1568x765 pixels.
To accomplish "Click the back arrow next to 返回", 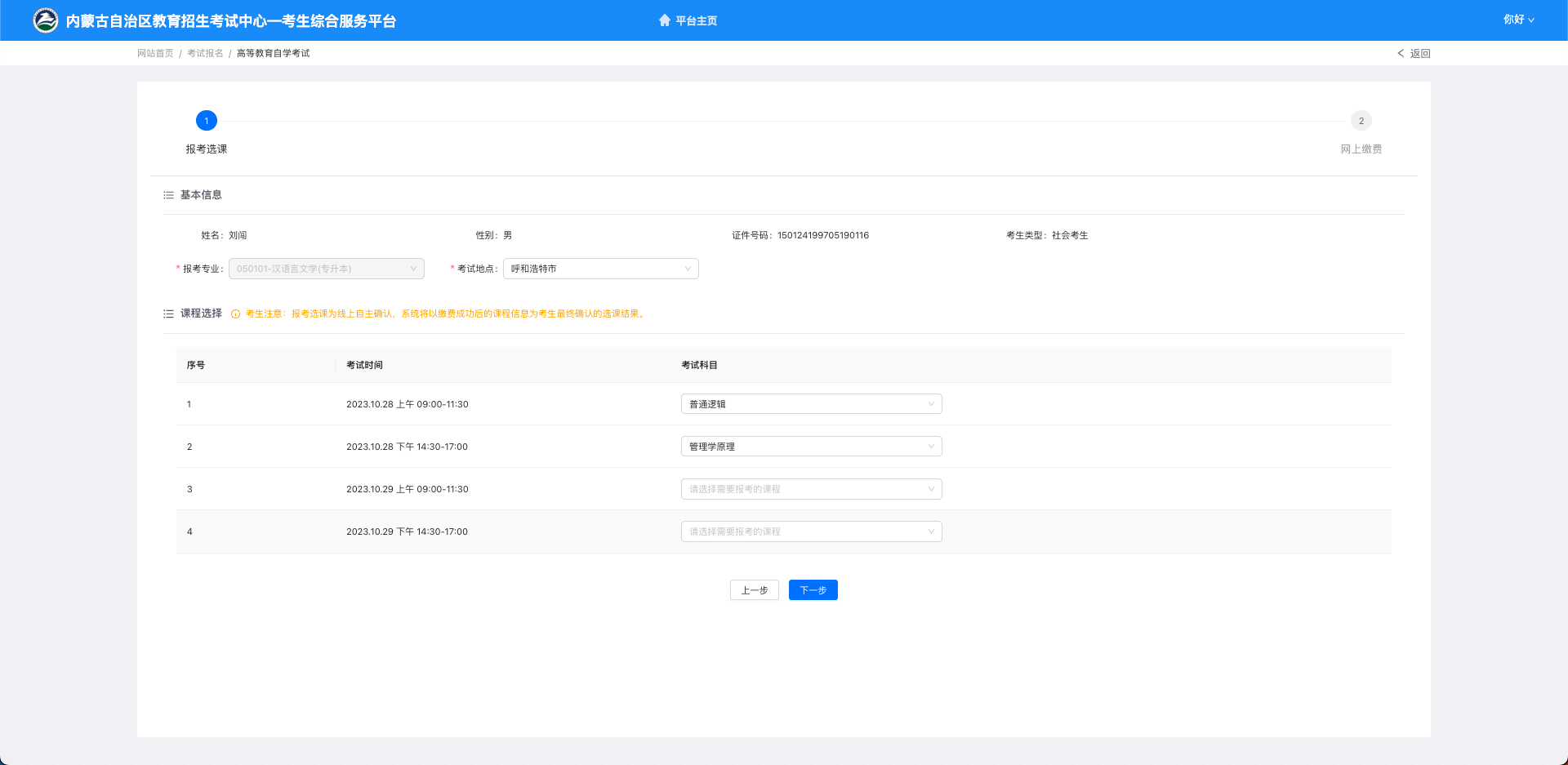I will (x=1401, y=53).
